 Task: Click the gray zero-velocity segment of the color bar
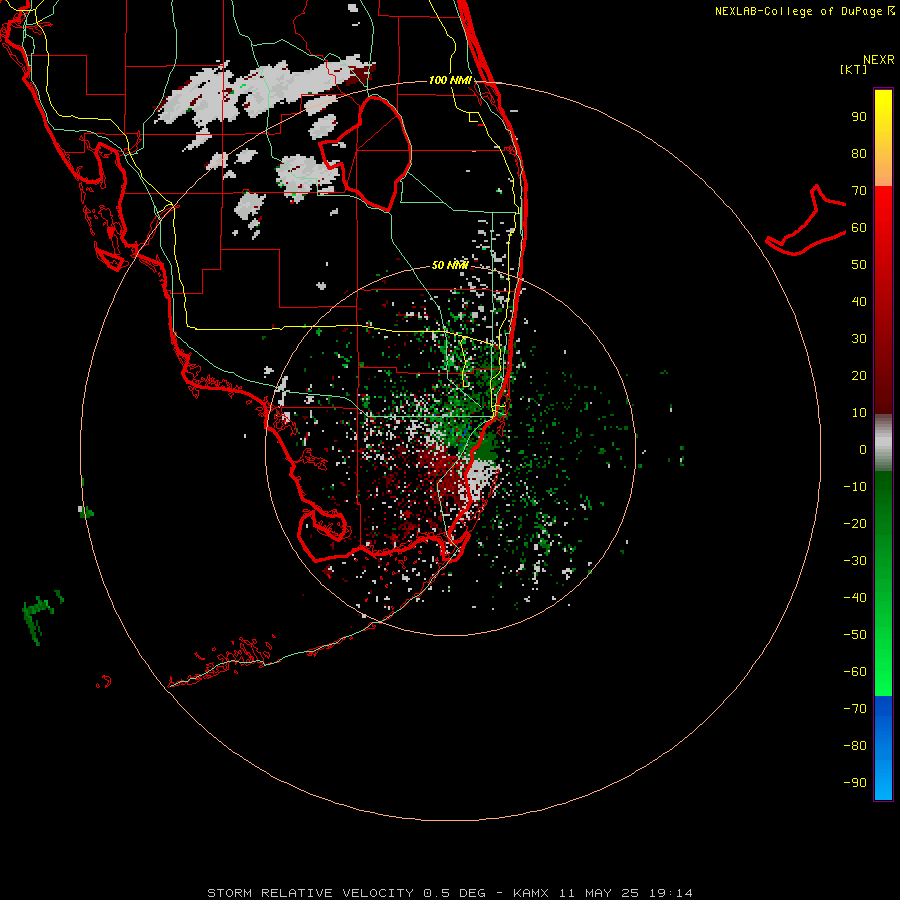pos(883,443)
